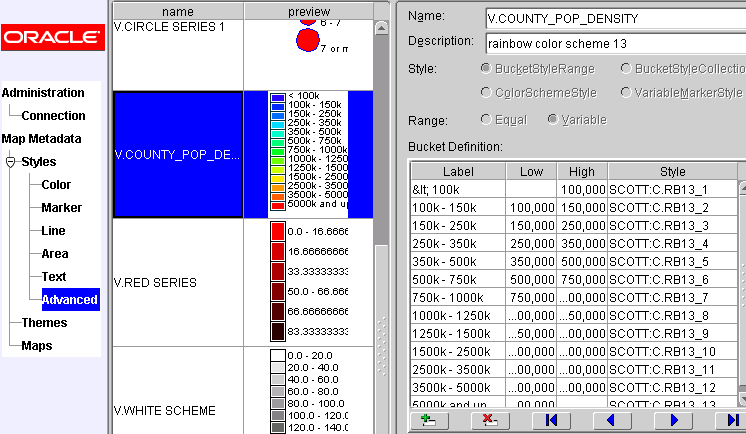Jump to the first record icon
746x434 pixels.
tap(551, 420)
